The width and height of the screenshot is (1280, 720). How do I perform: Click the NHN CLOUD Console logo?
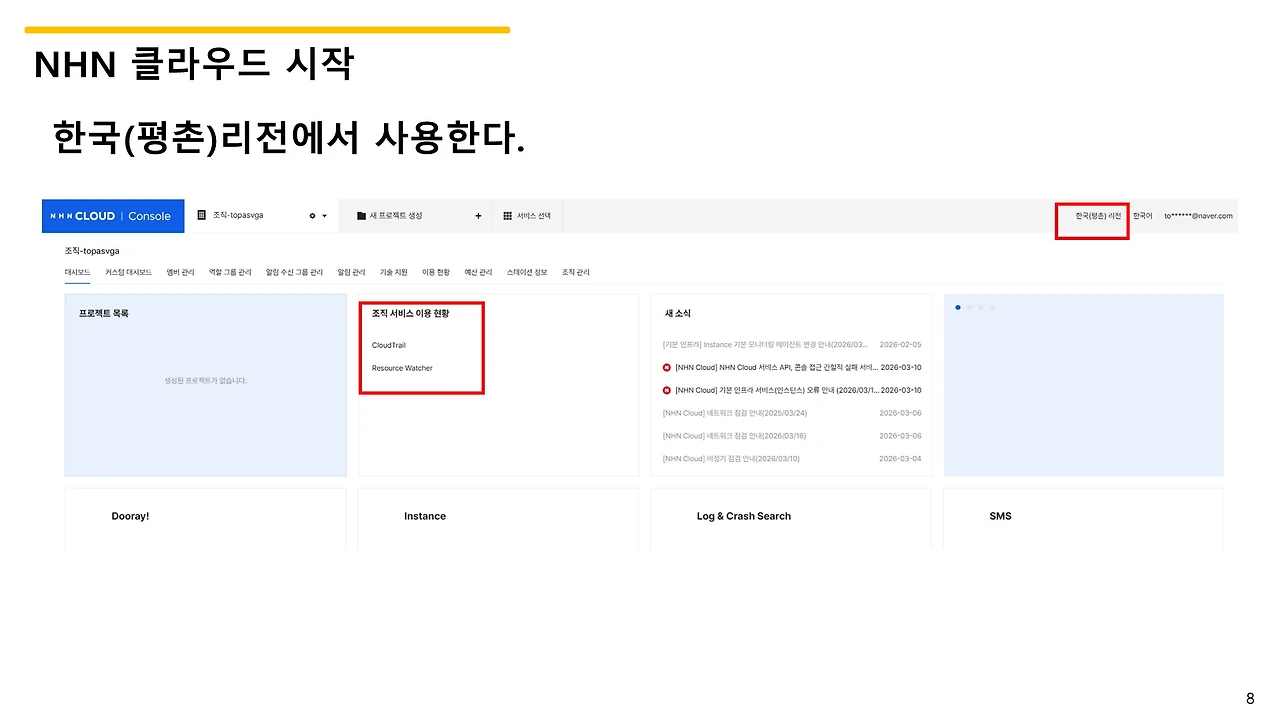click(112, 215)
